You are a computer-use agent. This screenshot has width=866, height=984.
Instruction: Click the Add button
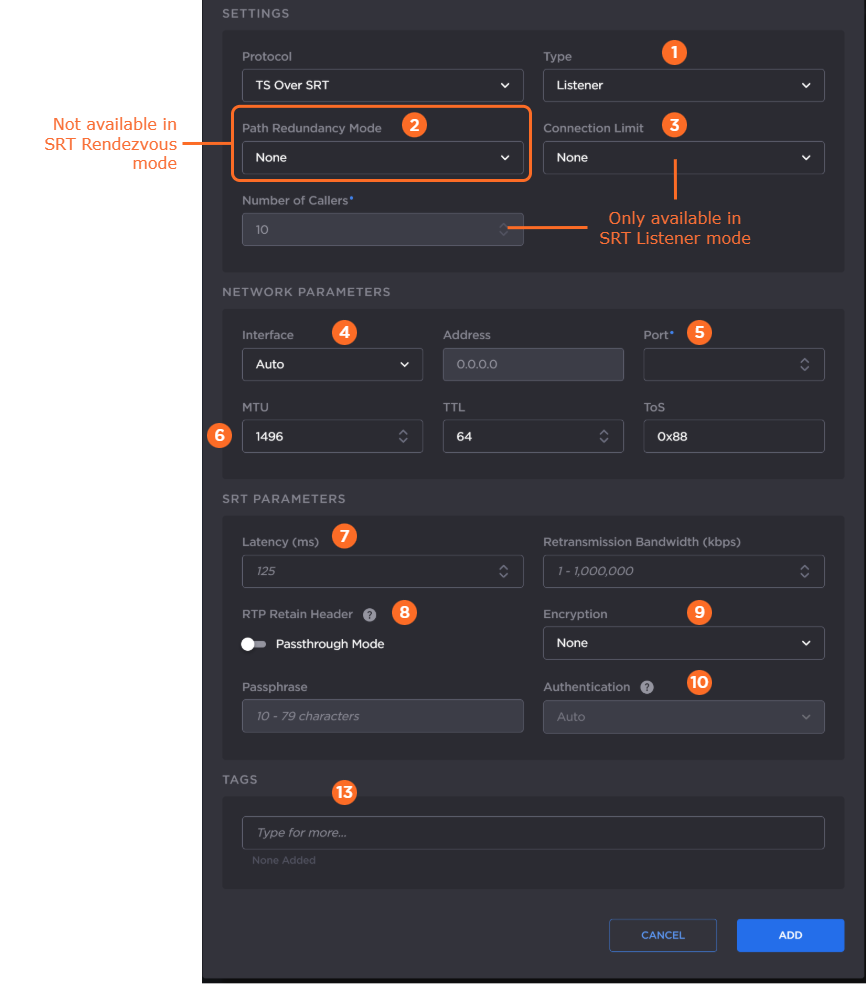[790, 935]
